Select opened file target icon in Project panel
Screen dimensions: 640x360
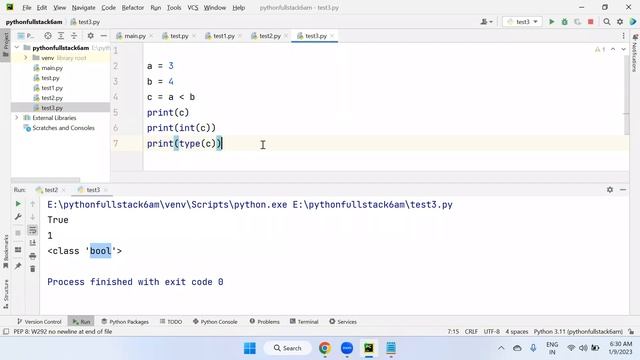click(x=48, y=36)
